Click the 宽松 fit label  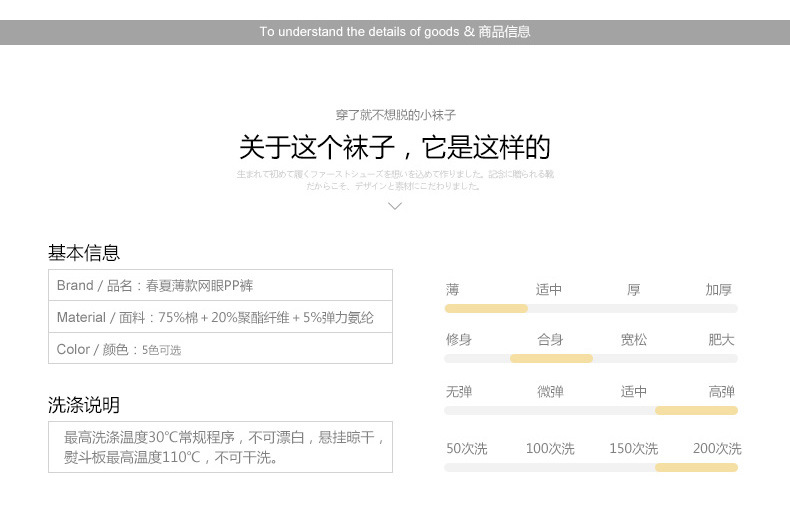pos(634,340)
